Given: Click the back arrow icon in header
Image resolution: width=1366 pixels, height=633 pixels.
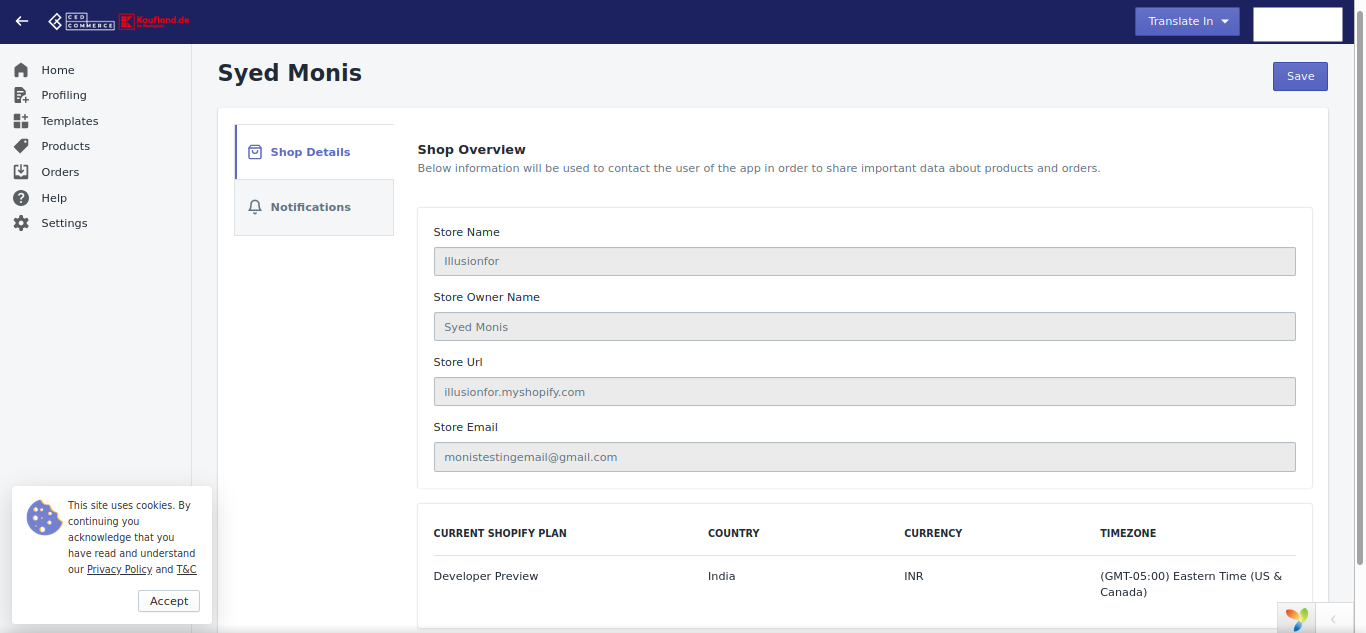Looking at the screenshot, I should click(22, 21).
